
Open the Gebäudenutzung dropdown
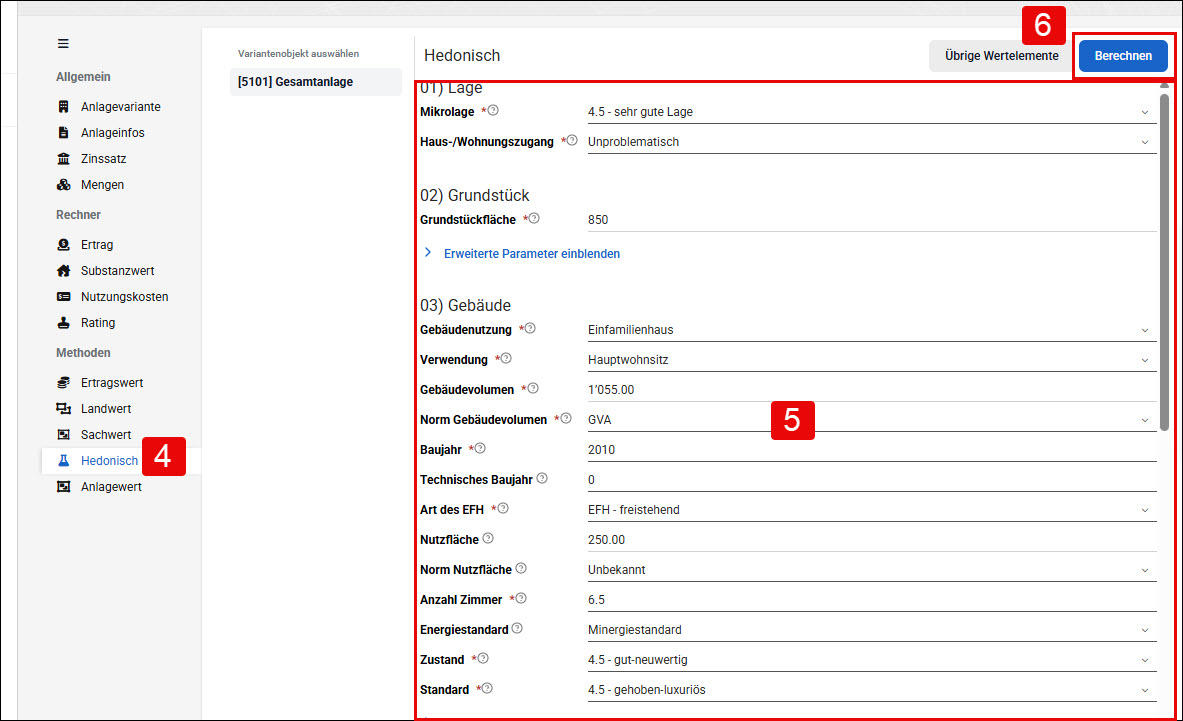click(x=871, y=330)
